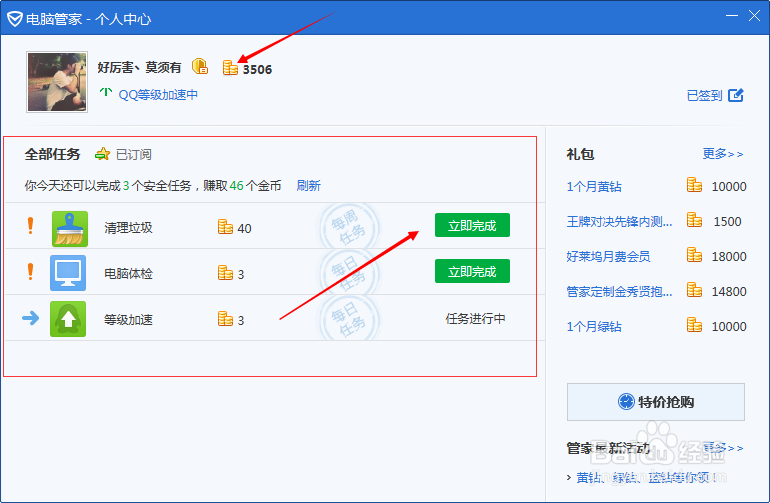Click 立即完成 for 电脑体检 task

point(472,271)
